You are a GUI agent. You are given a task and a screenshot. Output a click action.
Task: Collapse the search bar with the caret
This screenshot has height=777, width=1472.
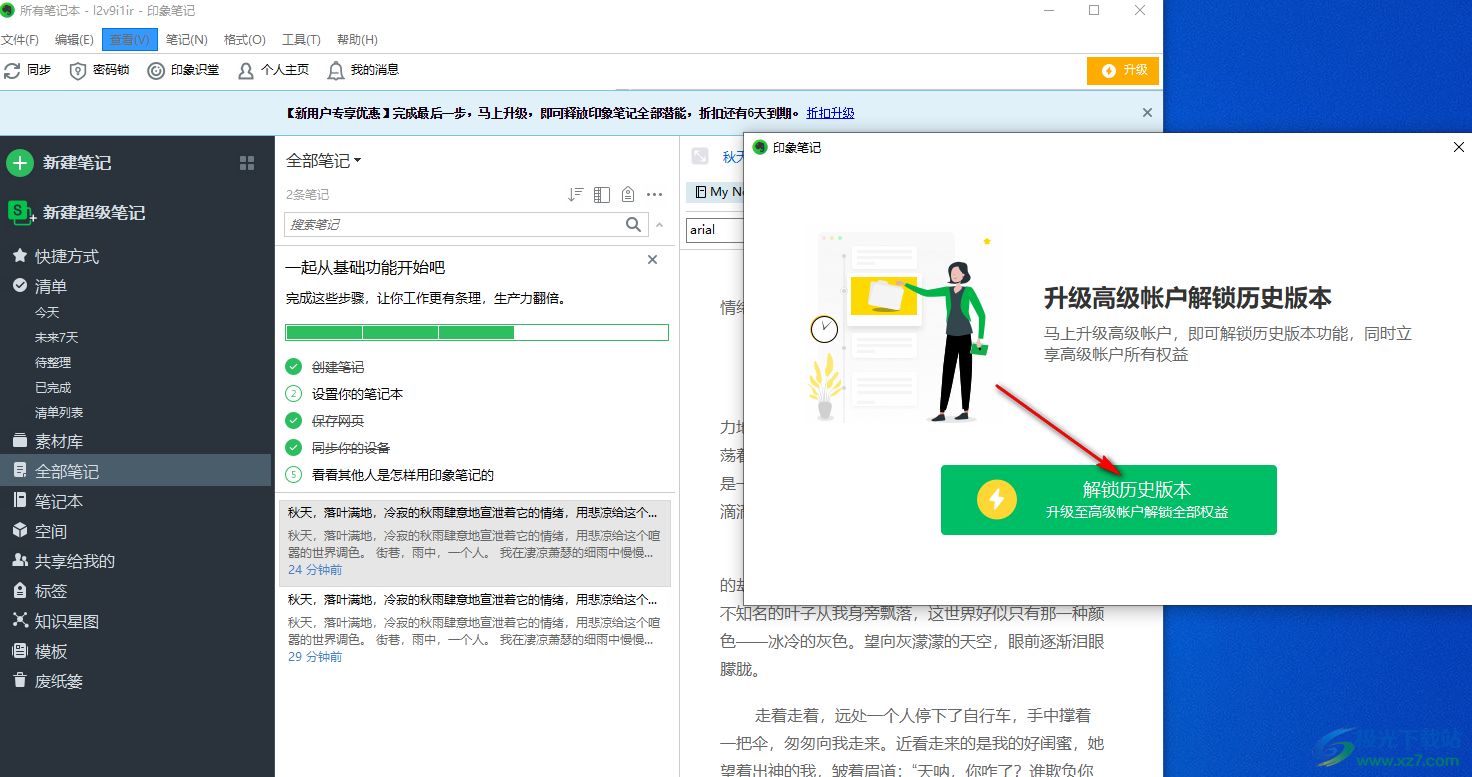pyautogui.click(x=660, y=225)
